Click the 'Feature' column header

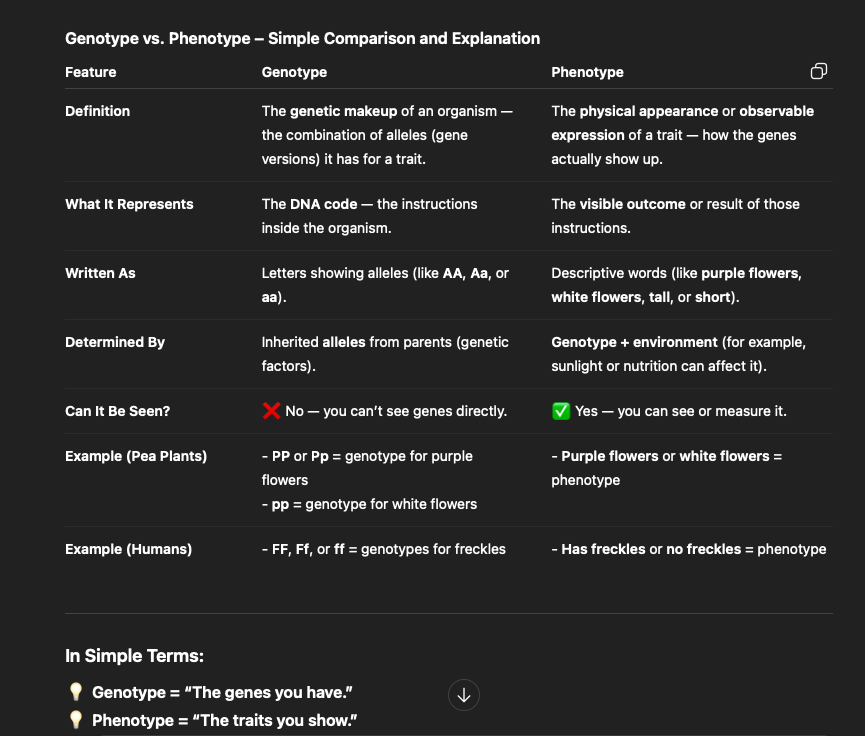[x=91, y=72]
